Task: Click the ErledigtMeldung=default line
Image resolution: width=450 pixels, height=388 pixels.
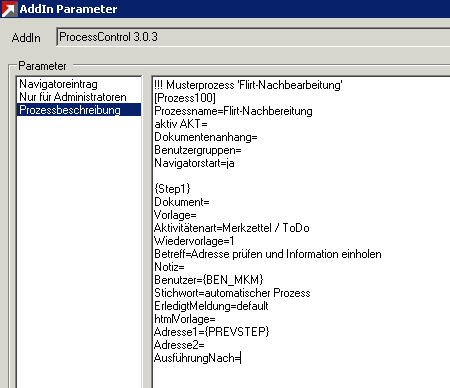Action: (x=211, y=306)
